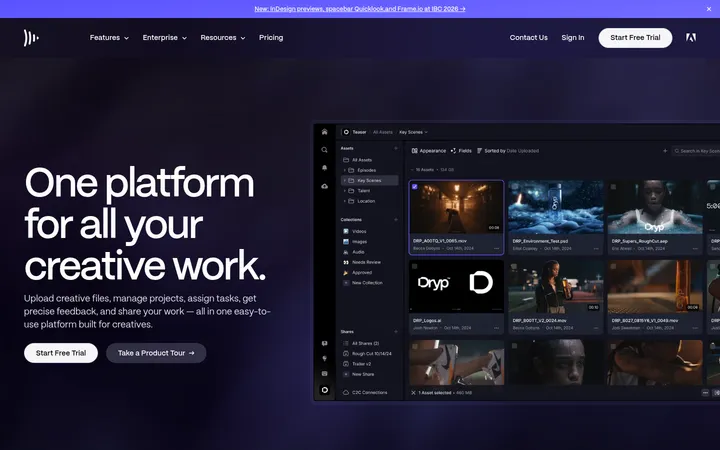Click the plus icon left of search field
This screenshot has width=720, height=450.
[665, 151]
